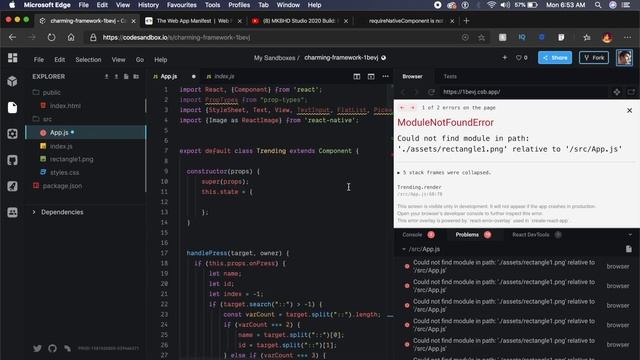Collapse the /src/App.js problems group
Screen dimensions: 640x360
pyautogui.click(x=421, y=249)
